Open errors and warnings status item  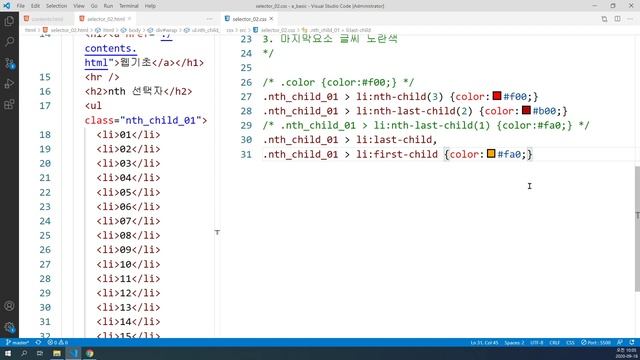[58, 342]
